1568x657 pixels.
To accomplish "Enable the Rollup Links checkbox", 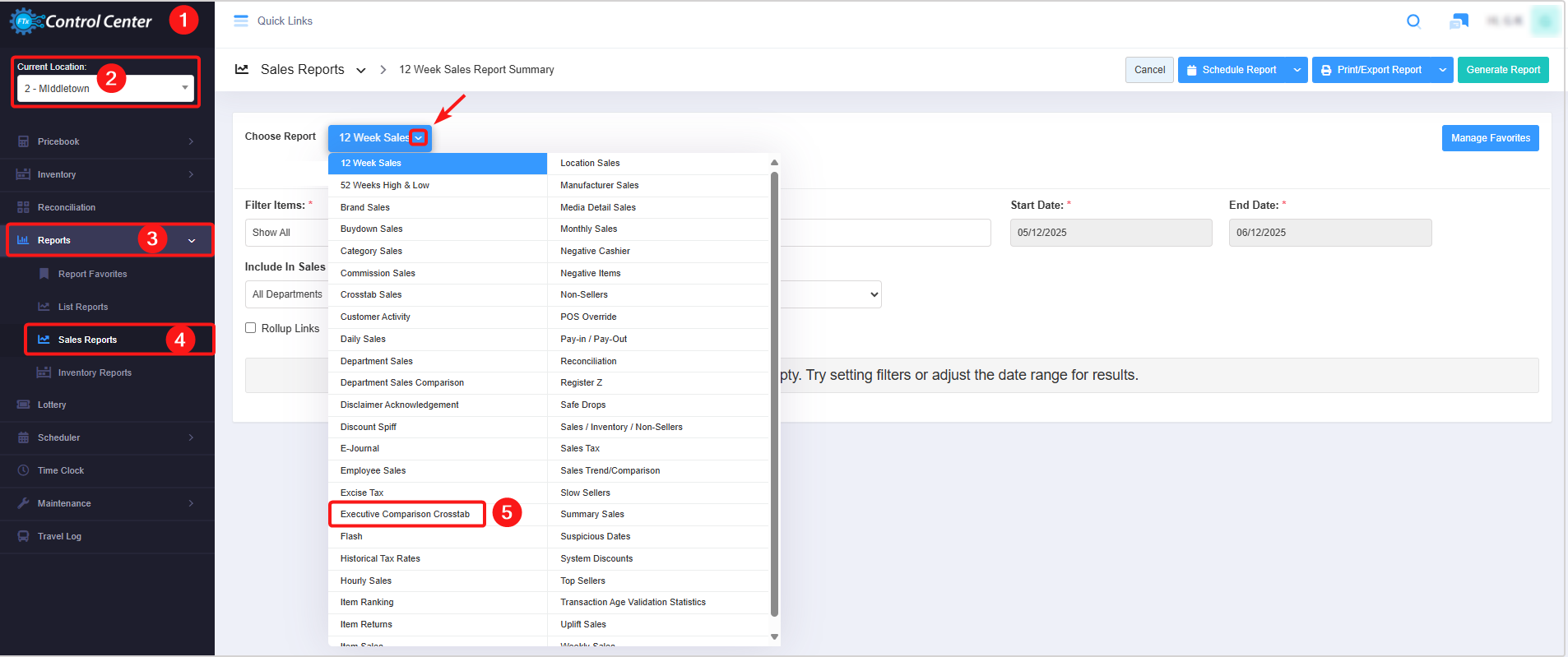I will 251,328.
